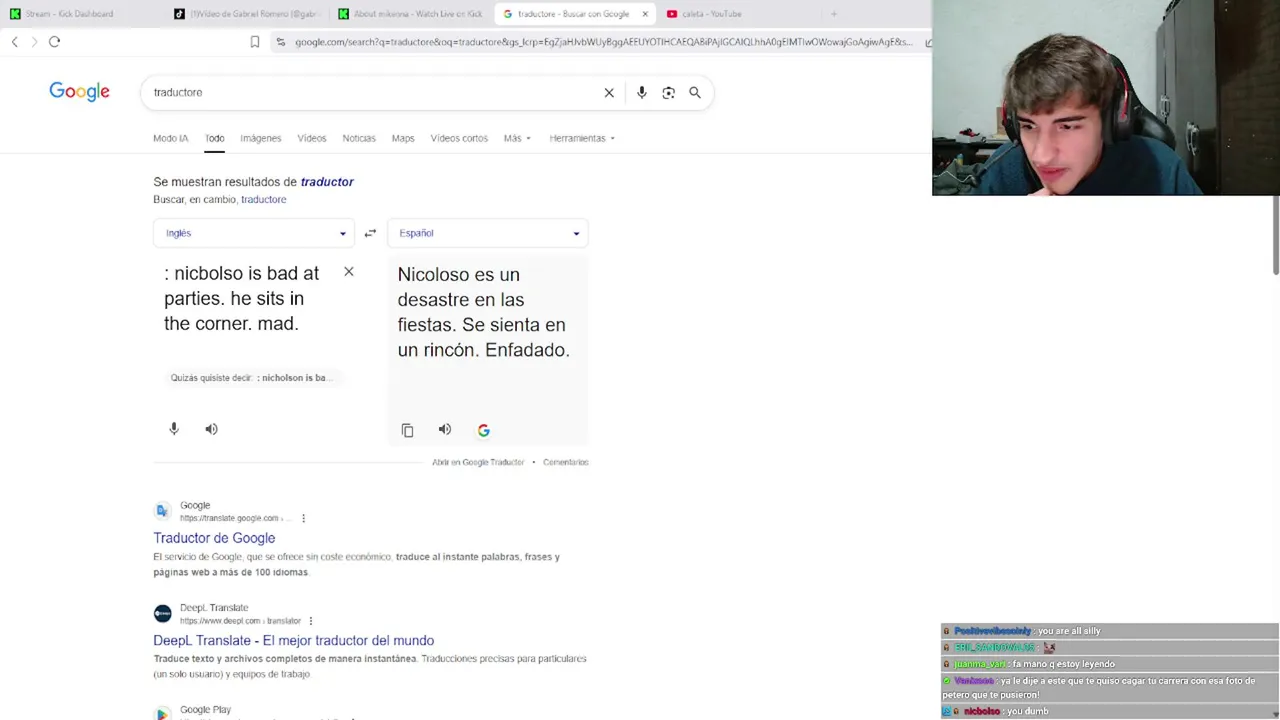Viewport: 1280px width, 720px height.
Task: Open more options for translate.google.com result
Action: click(303, 518)
